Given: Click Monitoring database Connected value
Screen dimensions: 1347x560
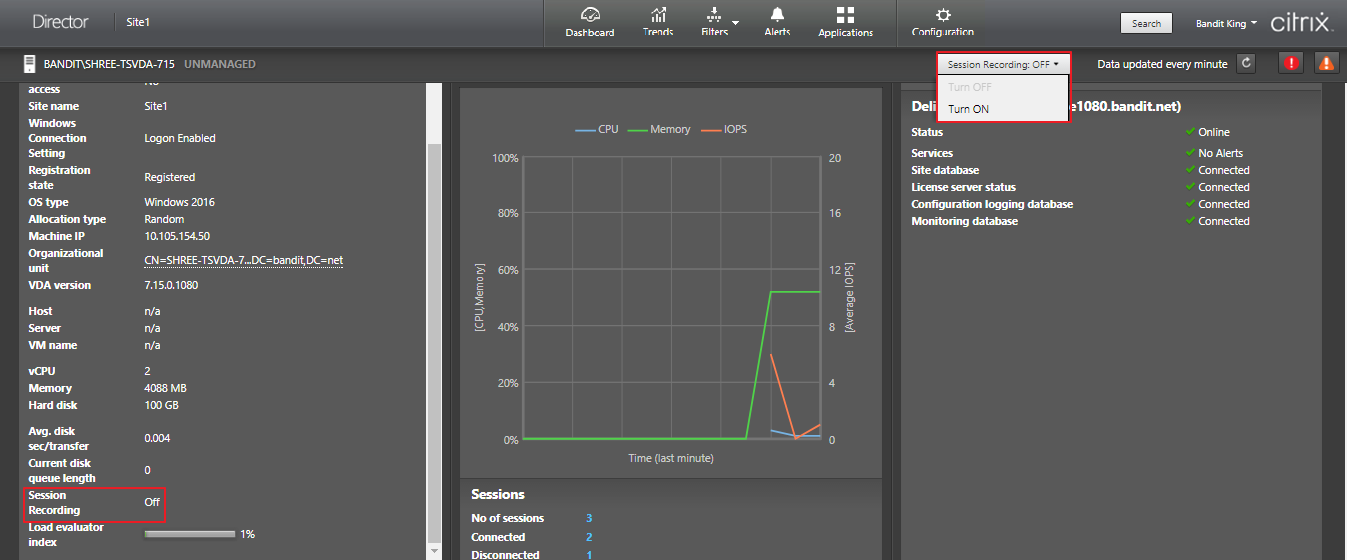Looking at the screenshot, I should (1224, 221).
